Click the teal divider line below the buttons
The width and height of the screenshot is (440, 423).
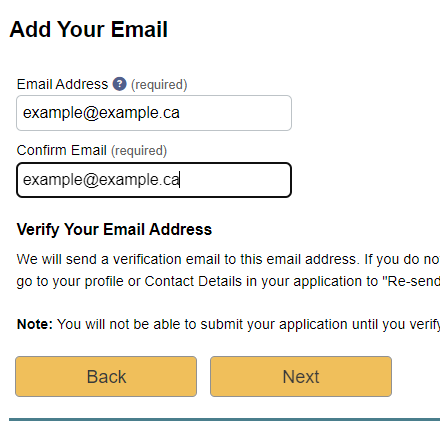point(224,420)
